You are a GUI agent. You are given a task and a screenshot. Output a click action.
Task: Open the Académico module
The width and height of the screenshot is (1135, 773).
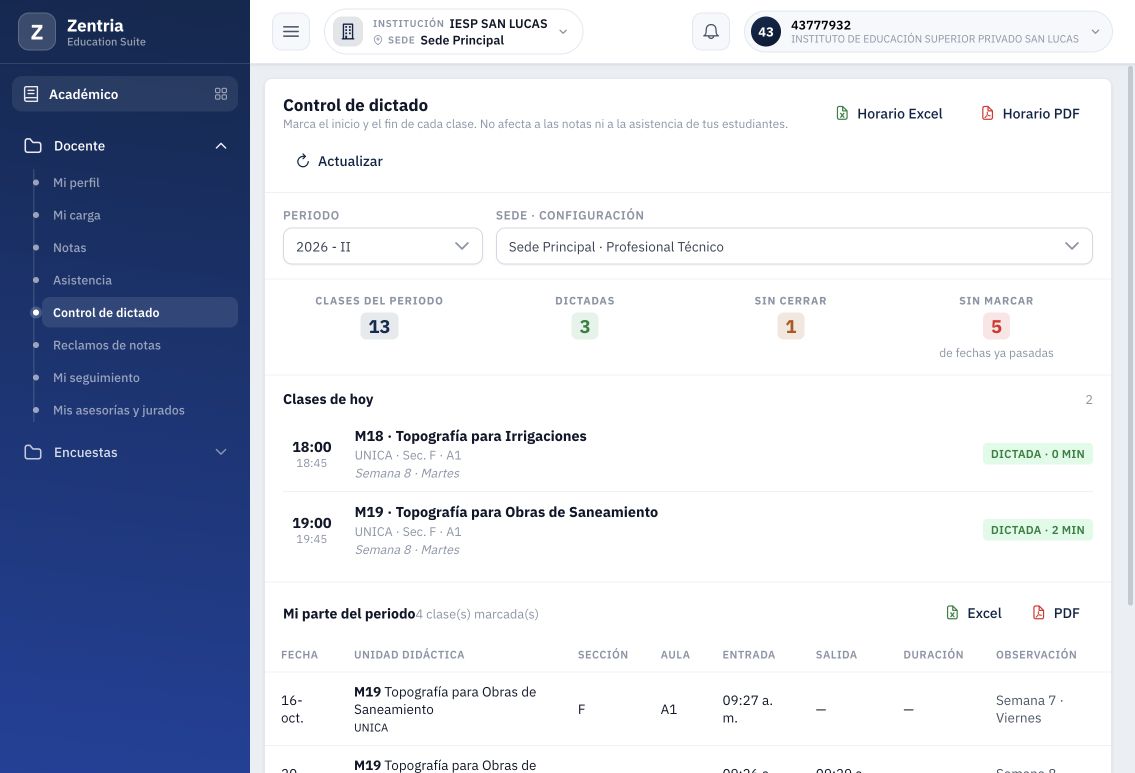click(125, 94)
